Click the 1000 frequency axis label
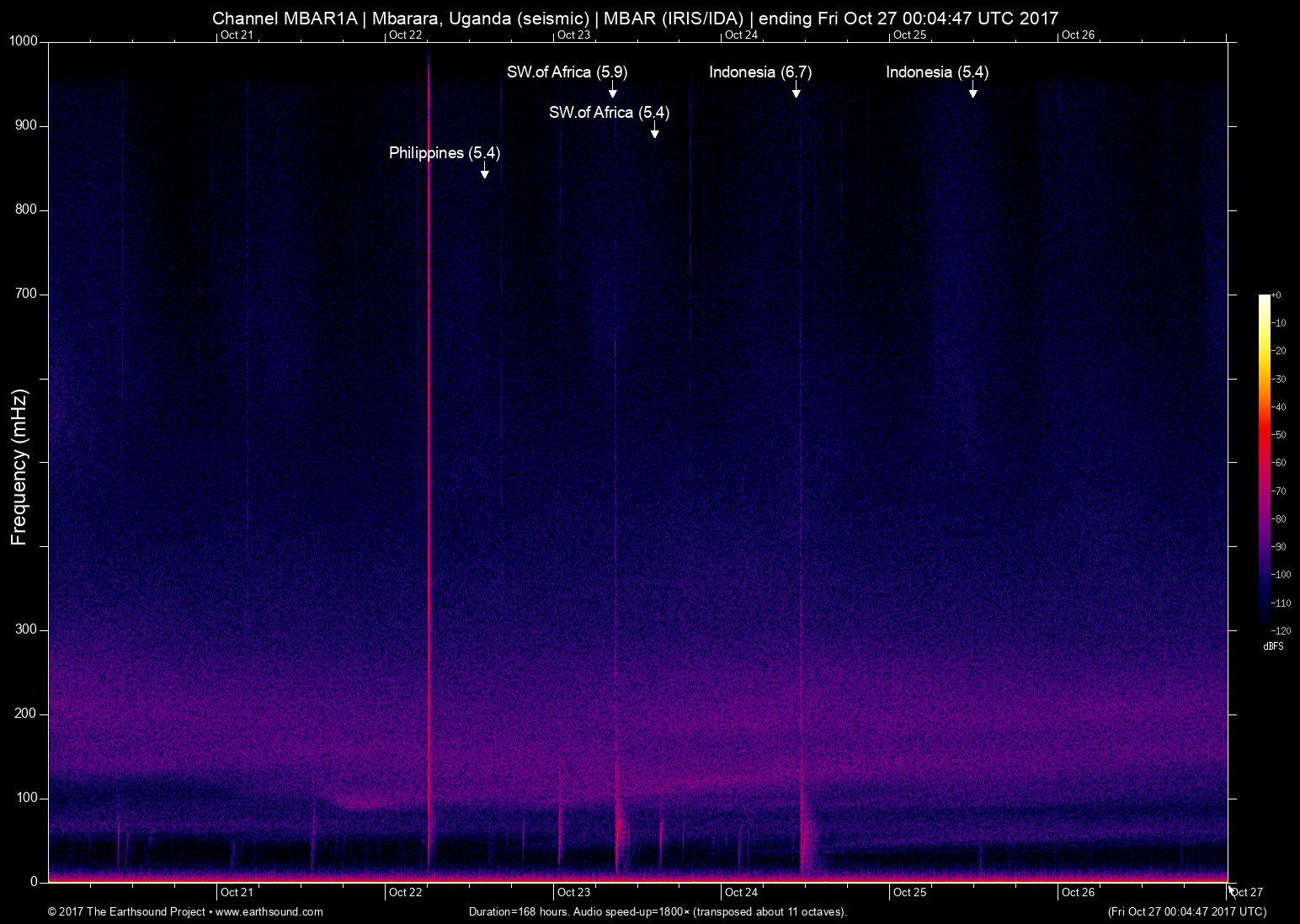Viewport: 1300px width, 924px height. click(x=24, y=41)
